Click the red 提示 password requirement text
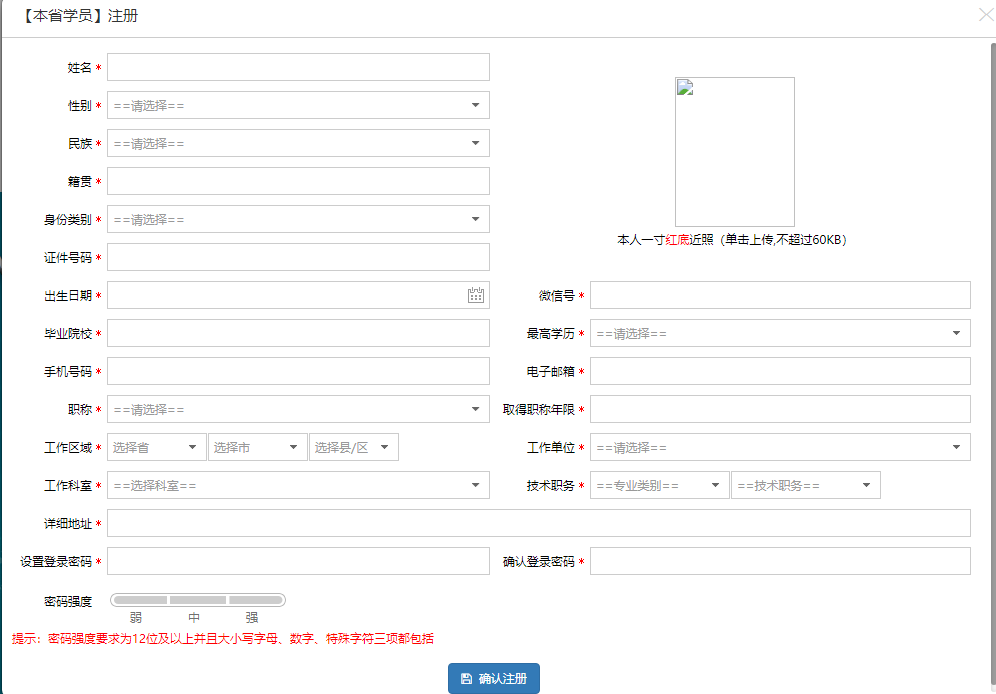Viewport: 996px width, 694px height. [222, 639]
